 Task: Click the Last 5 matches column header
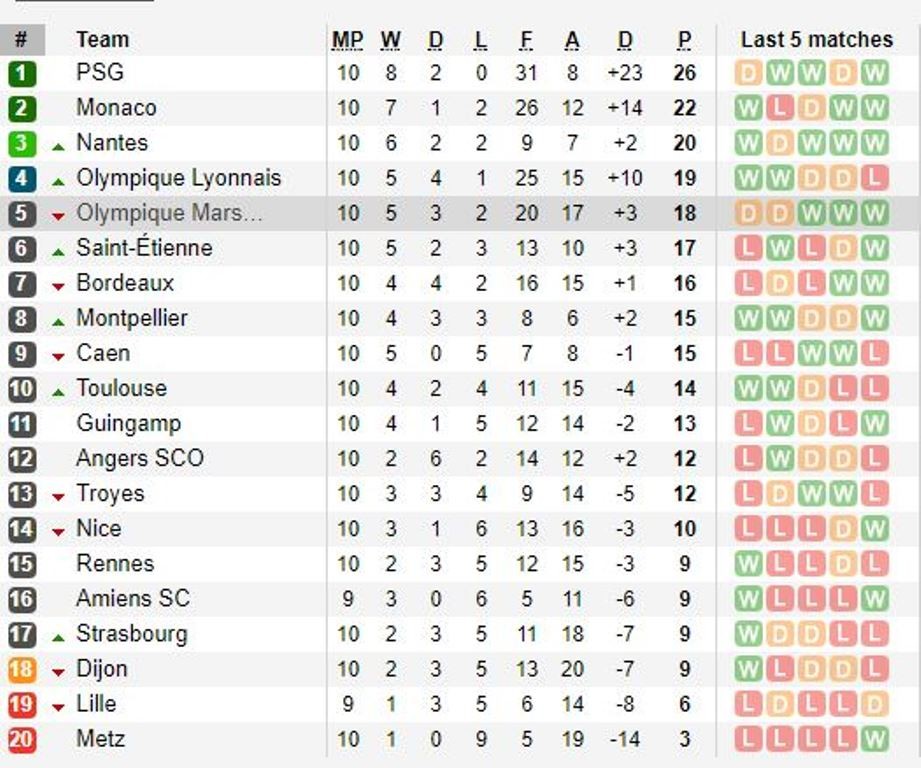[816, 40]
